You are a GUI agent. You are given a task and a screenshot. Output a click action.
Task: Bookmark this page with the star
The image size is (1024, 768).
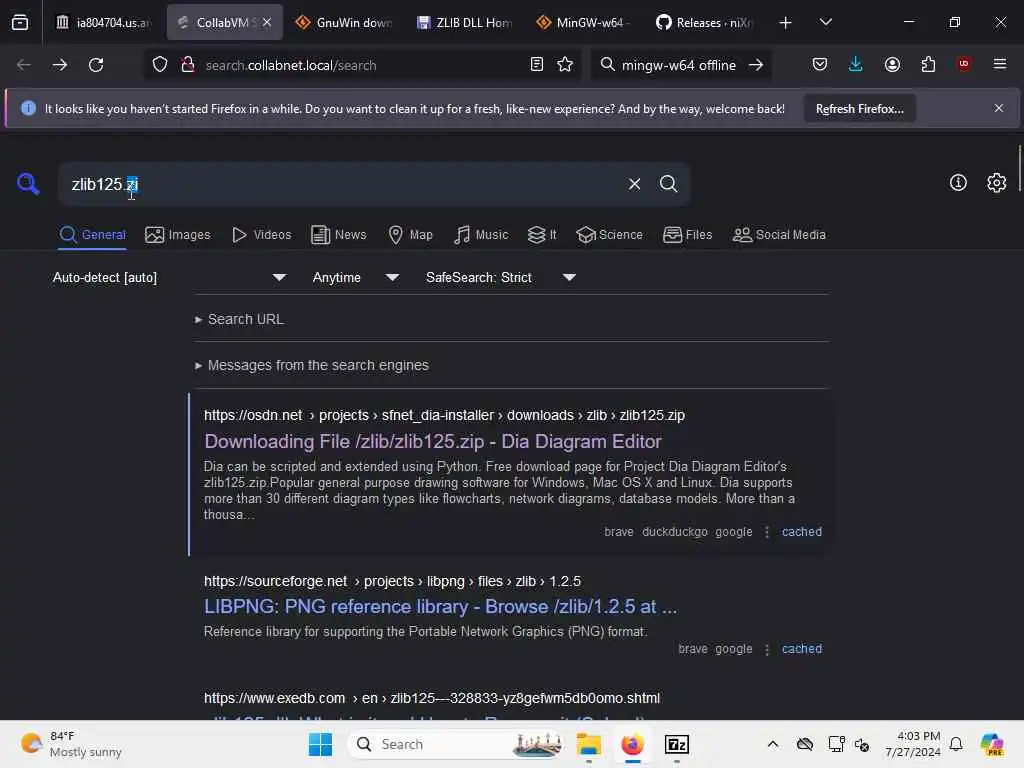pyautogui.click(x=565, y=65)
